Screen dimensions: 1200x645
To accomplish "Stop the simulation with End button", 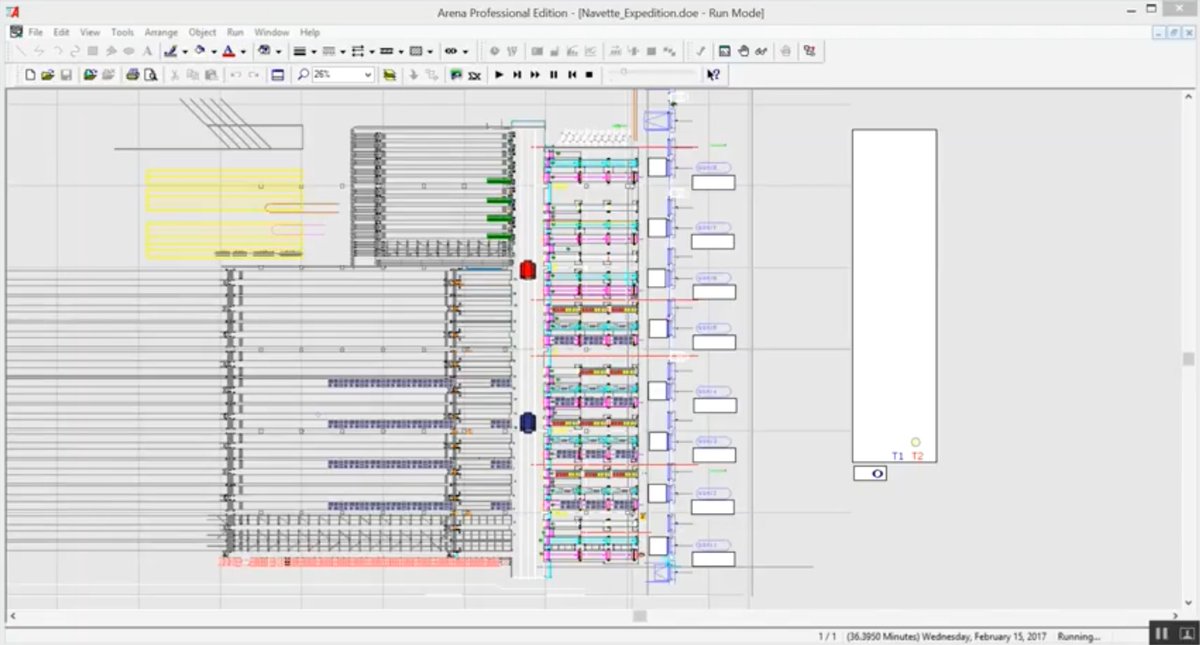I will (589, 74).
